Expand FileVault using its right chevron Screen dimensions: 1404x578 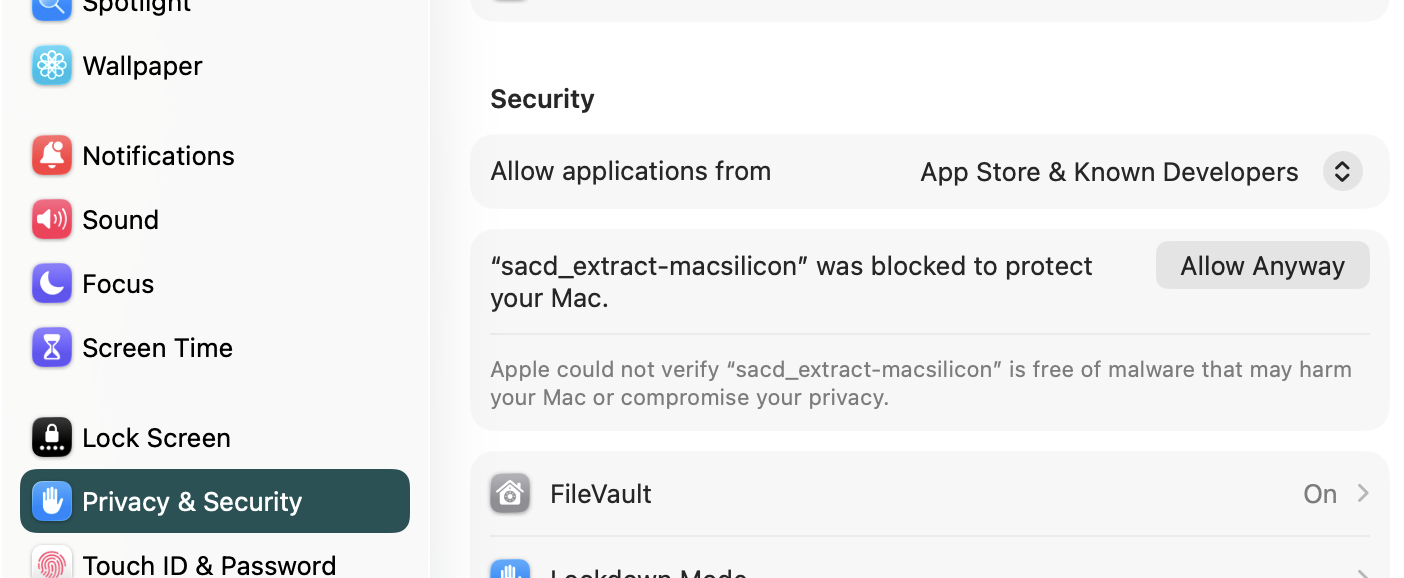[x=1363, y=494]
